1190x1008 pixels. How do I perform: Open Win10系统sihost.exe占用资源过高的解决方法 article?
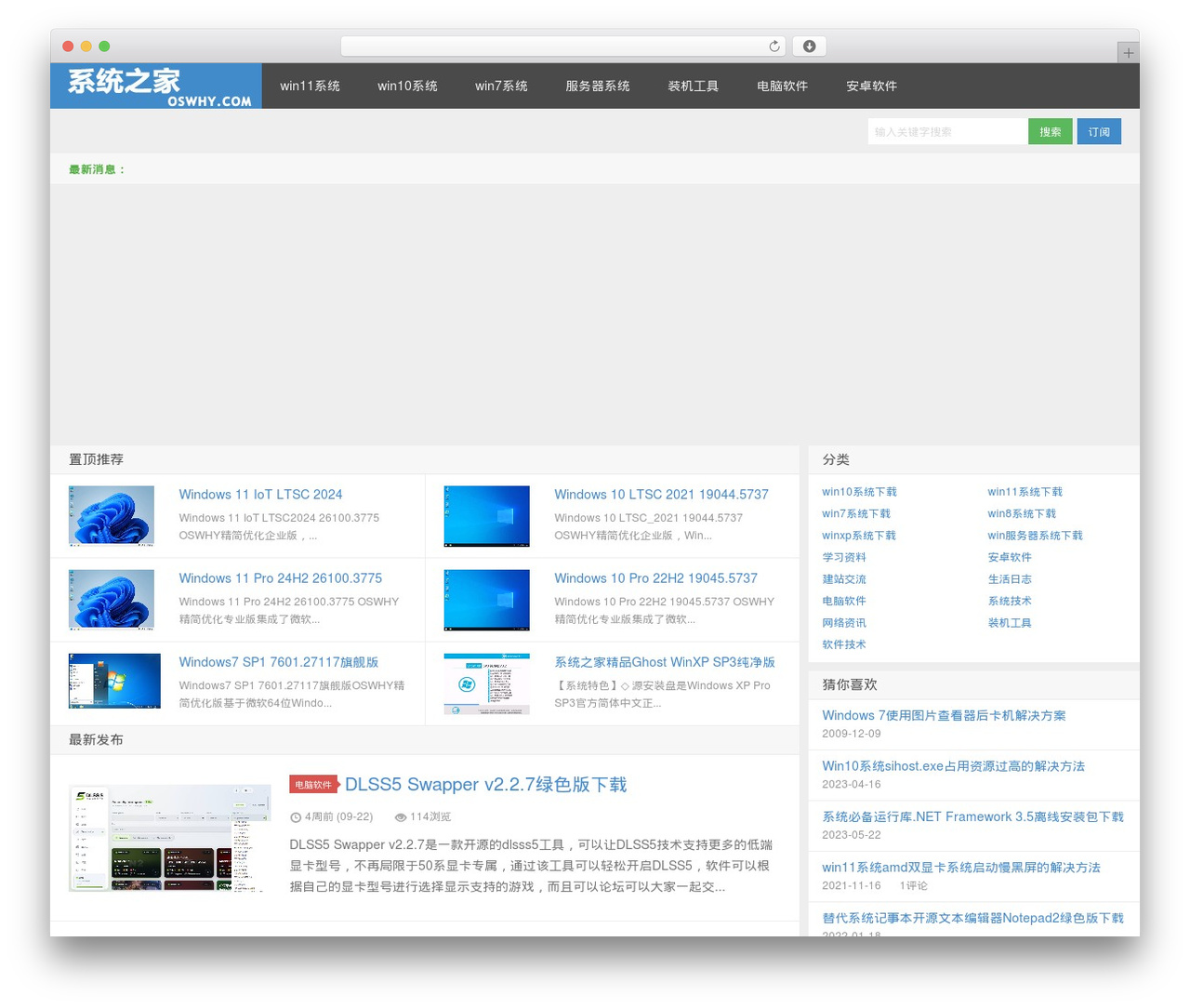point(953,766)
